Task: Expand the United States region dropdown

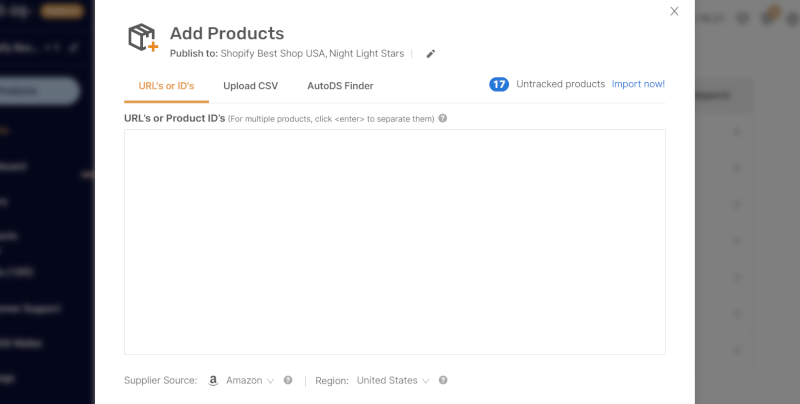Action: coord(393,381)
